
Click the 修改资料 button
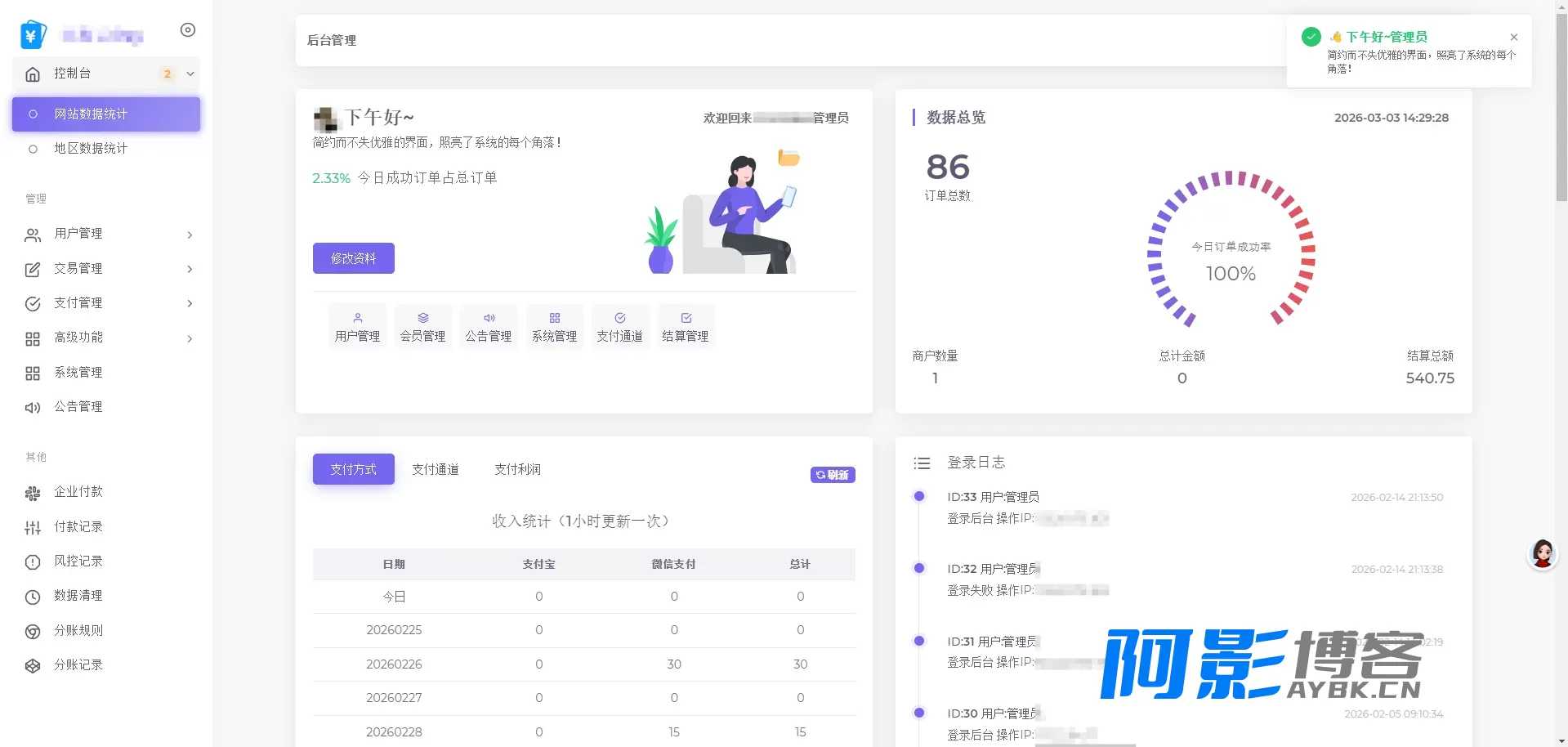pyautogui.click(x=354, y=258)
